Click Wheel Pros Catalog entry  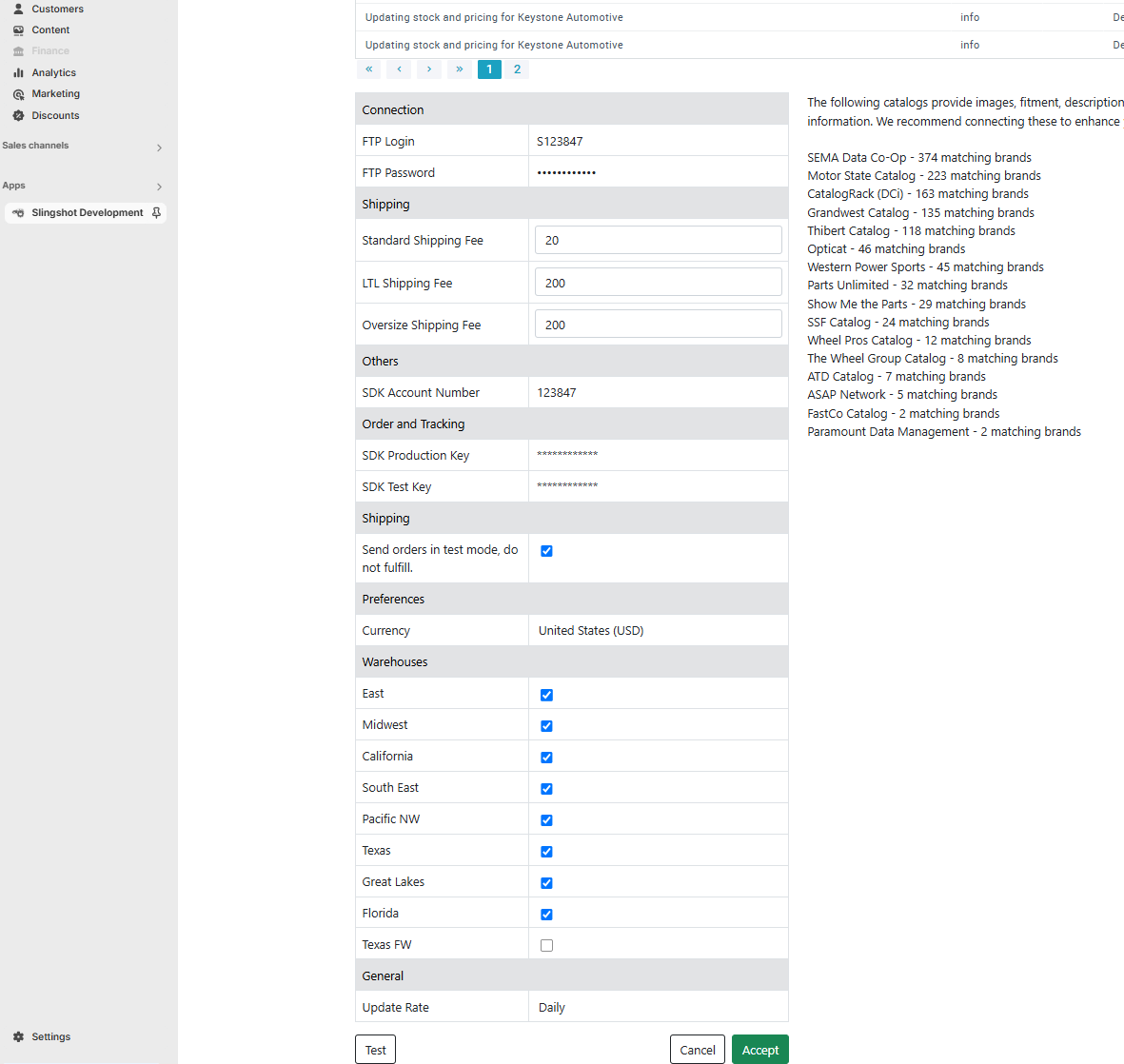tap(919, 341)
